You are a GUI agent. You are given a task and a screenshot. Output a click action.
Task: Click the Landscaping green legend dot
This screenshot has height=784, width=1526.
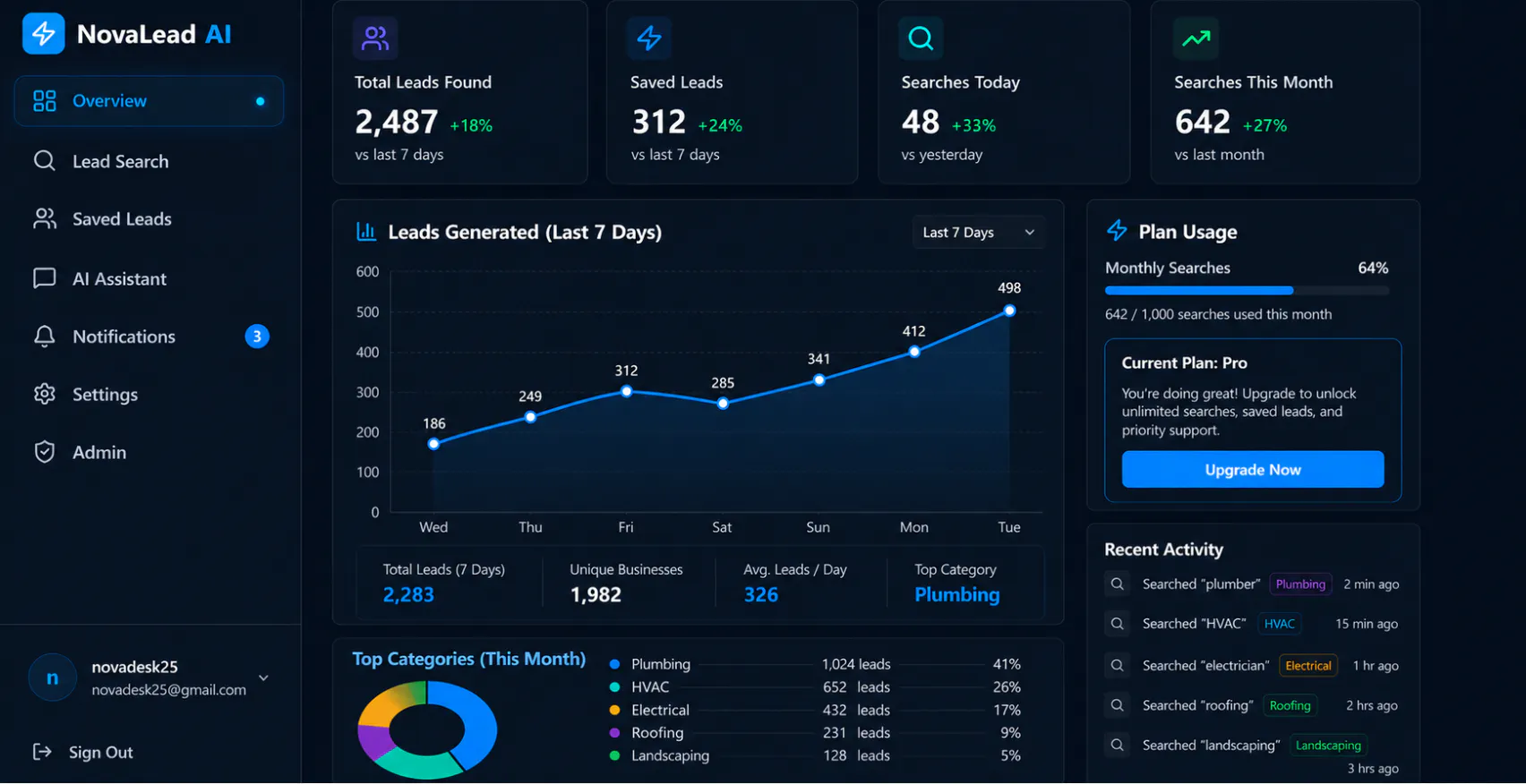pyautogui.click(x=614, y=755)
